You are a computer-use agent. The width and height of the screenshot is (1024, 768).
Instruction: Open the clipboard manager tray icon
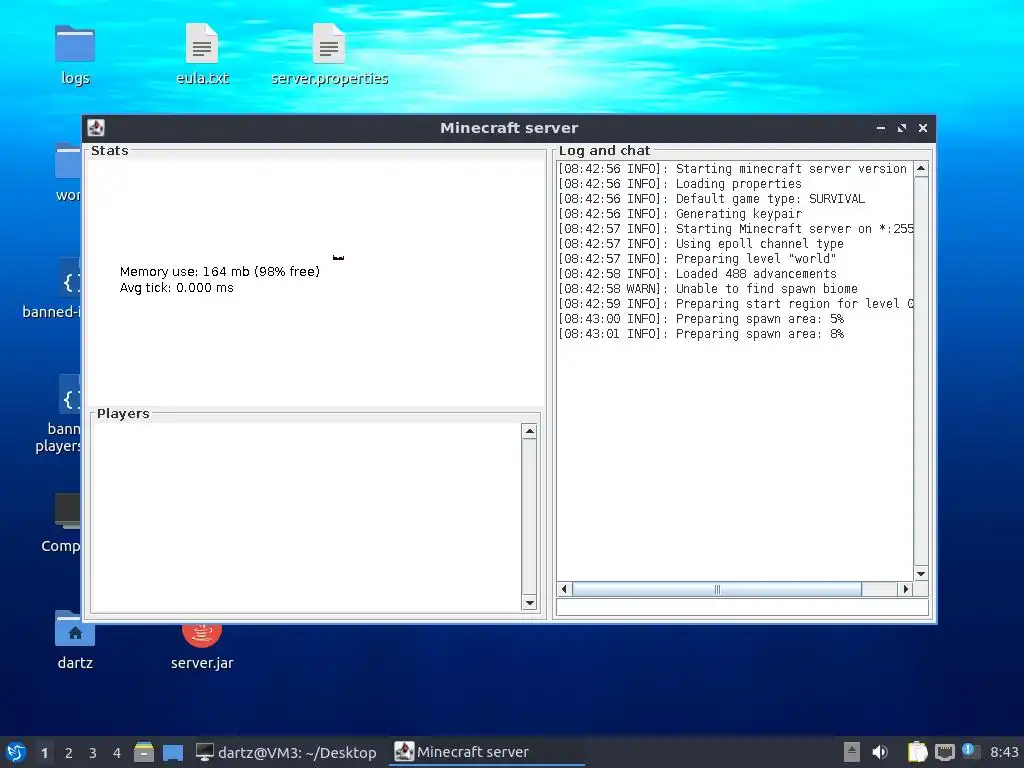tap(918, 752)
